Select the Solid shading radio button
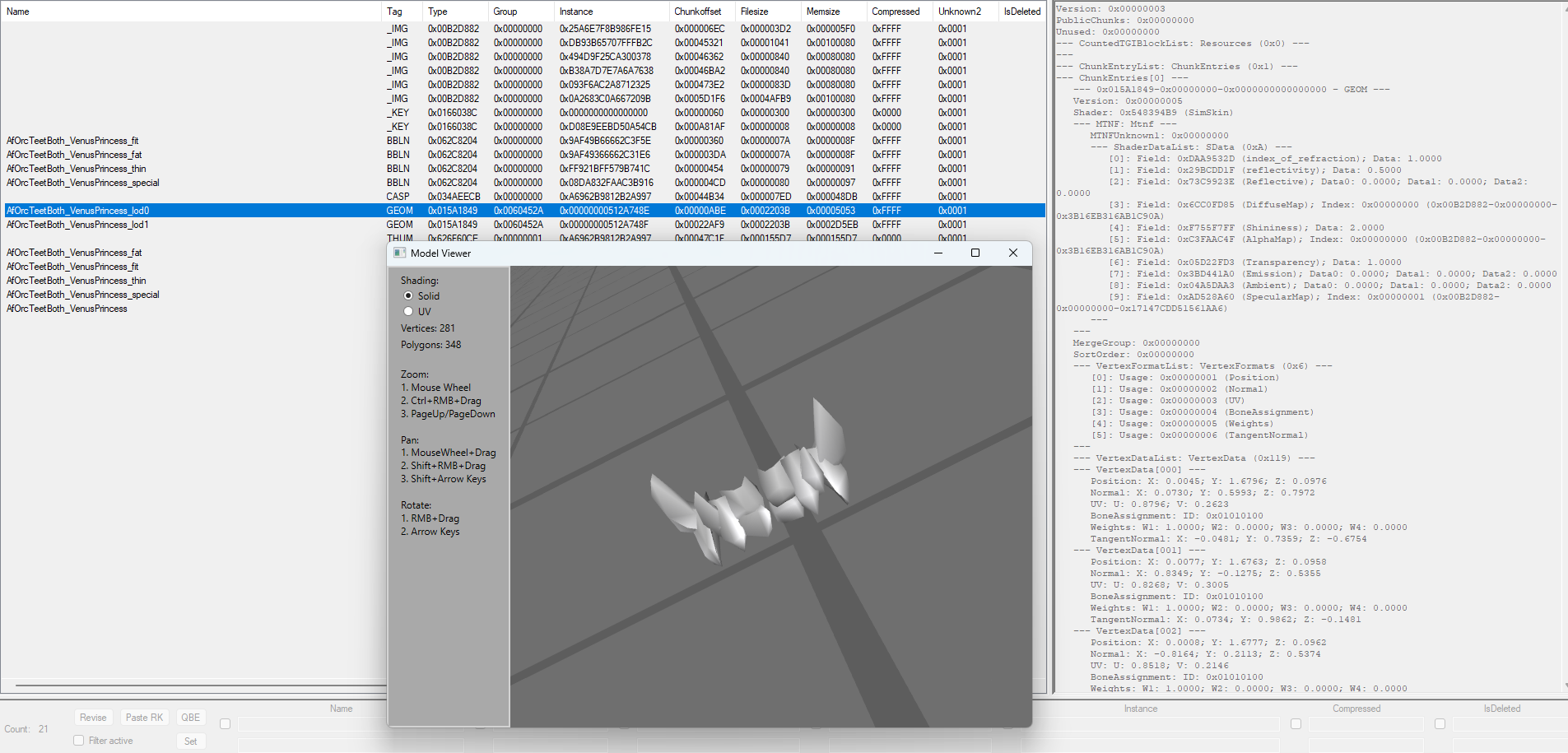Viewport: 1568px width, 753px height. pos(408,295)
